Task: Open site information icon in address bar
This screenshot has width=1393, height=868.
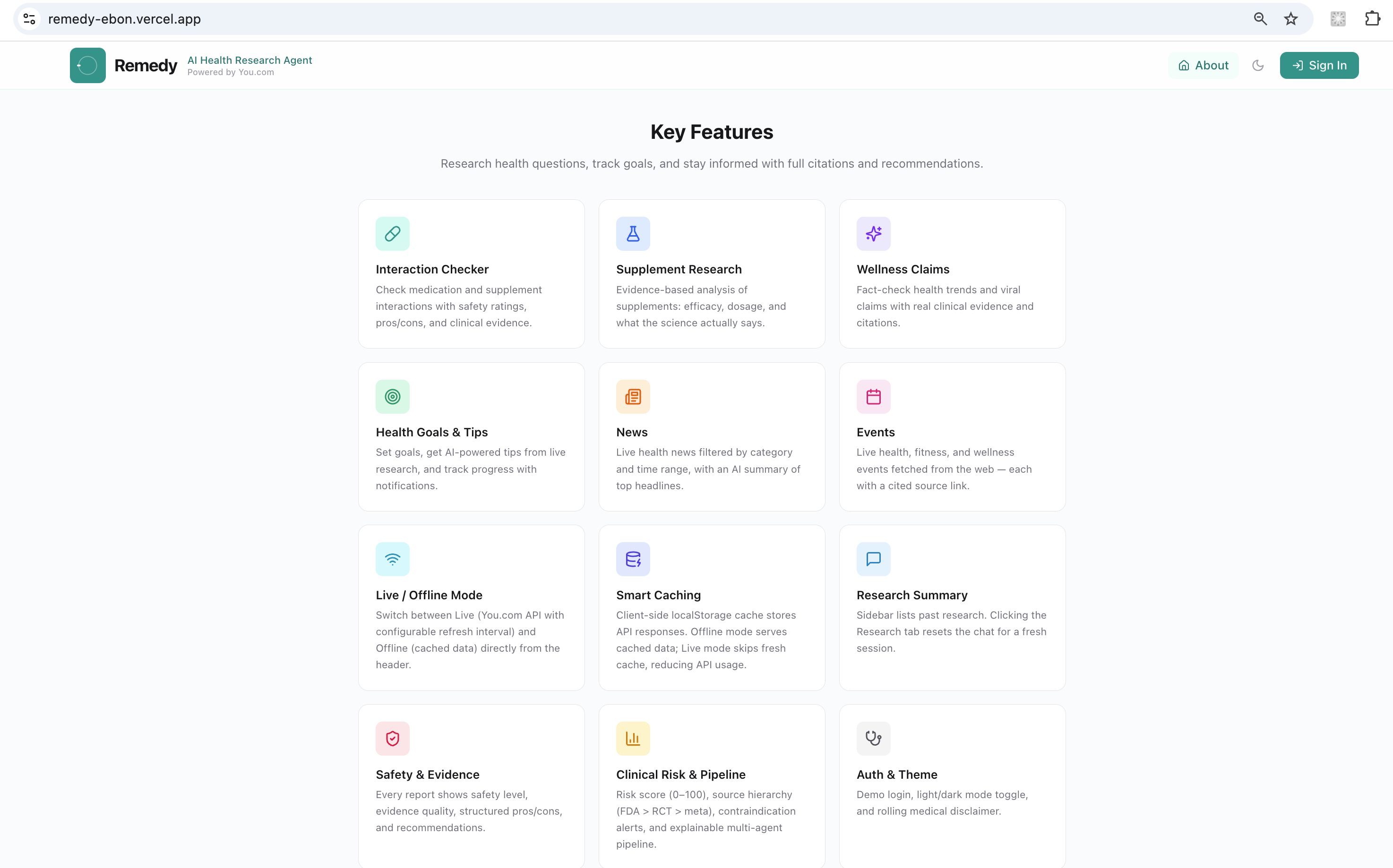Action: [29, 19]
